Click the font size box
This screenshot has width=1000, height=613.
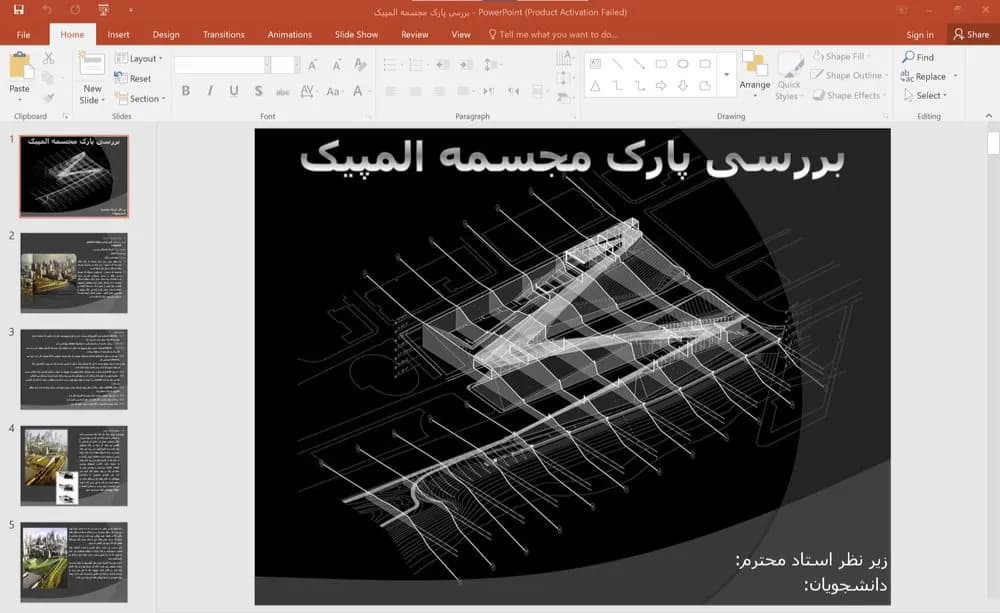(x=281, y=64)
